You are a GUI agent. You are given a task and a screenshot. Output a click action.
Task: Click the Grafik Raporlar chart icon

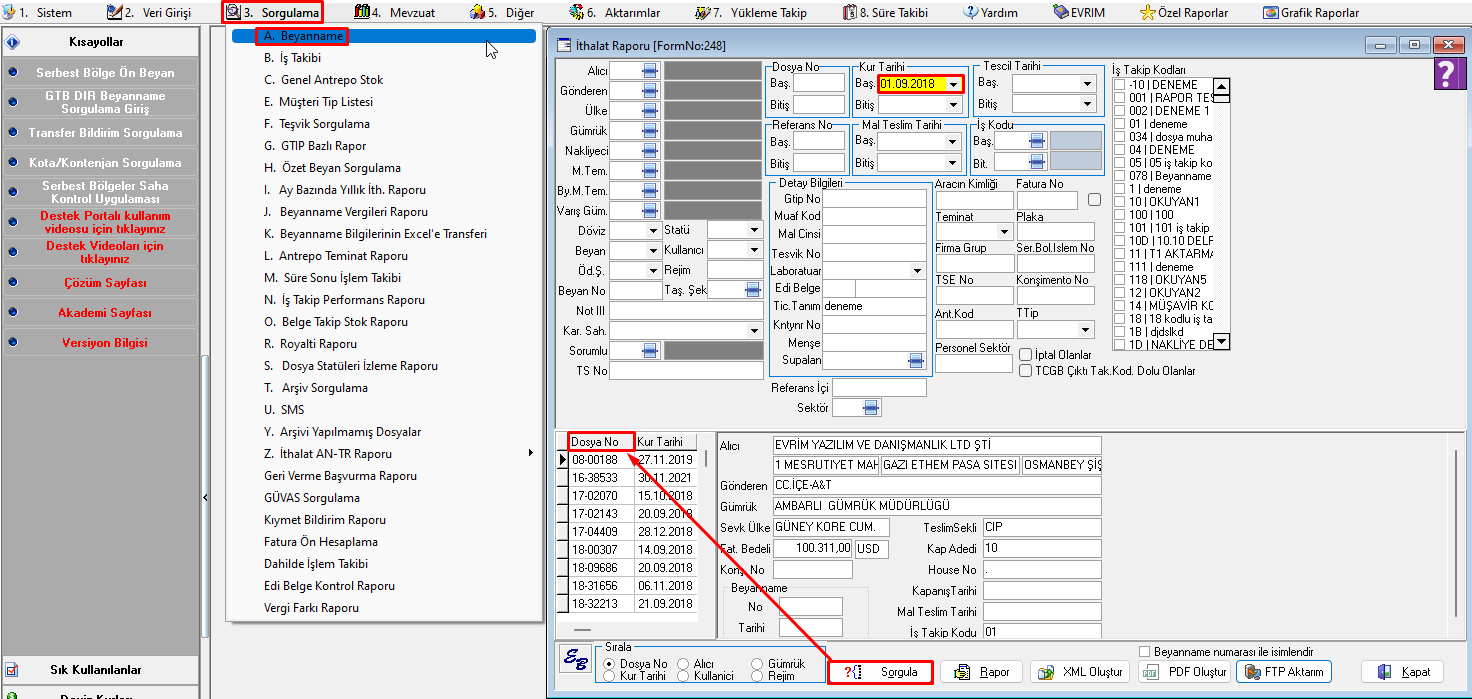tap(1270, 13)
